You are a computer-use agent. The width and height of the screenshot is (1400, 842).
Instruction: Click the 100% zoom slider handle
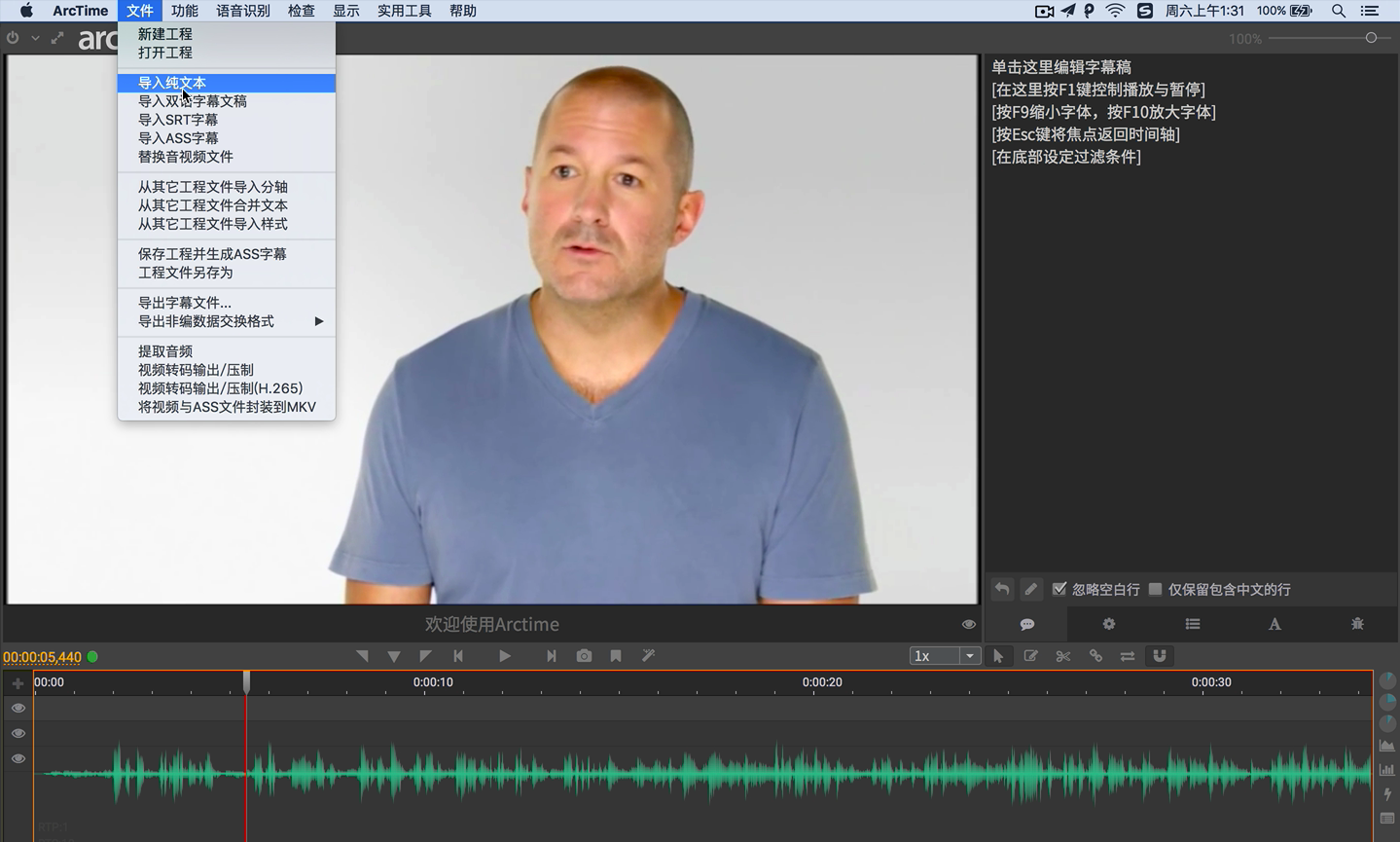point(1371,38)
